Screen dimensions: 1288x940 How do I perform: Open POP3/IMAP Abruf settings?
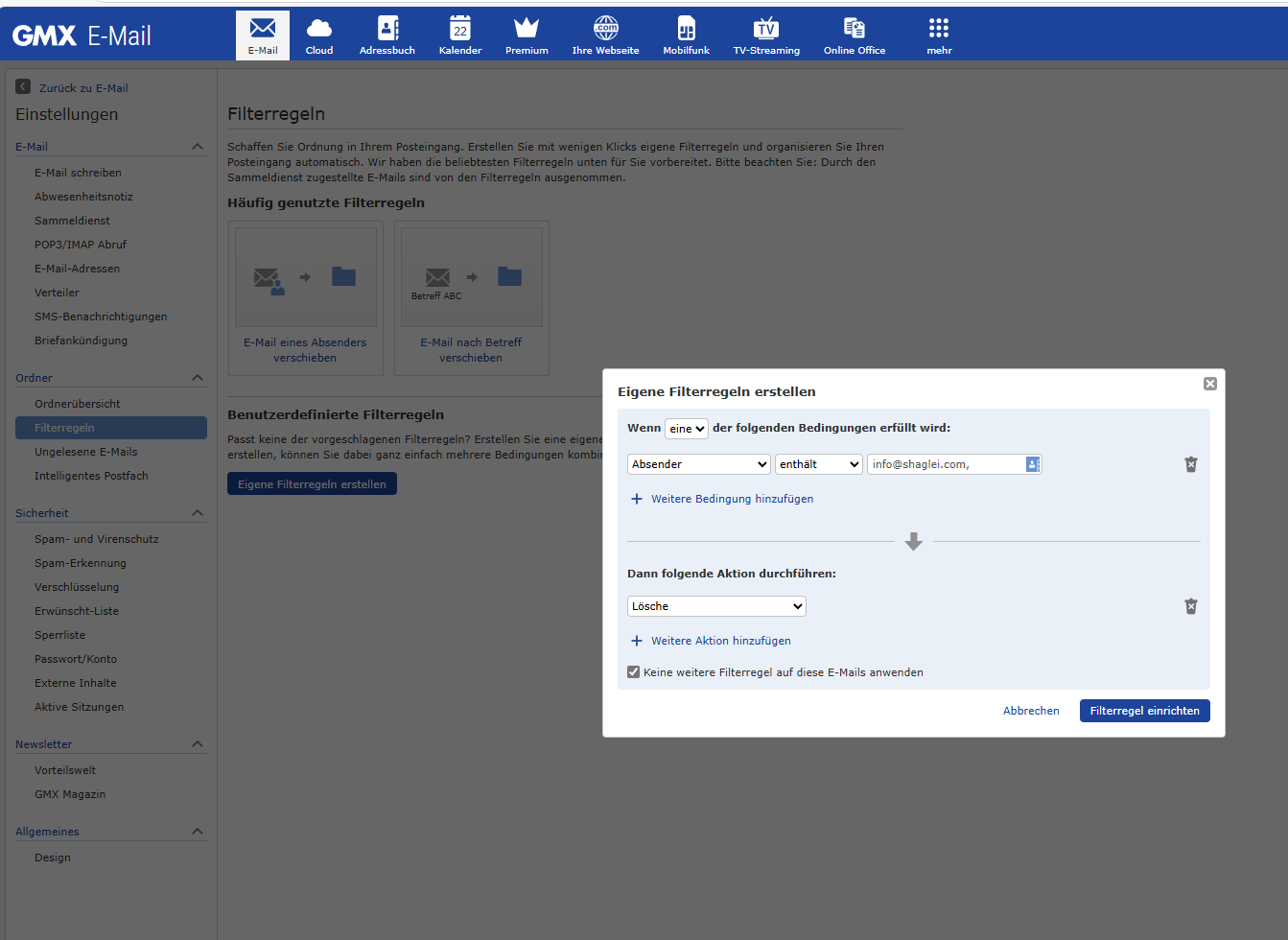(81, 245)
